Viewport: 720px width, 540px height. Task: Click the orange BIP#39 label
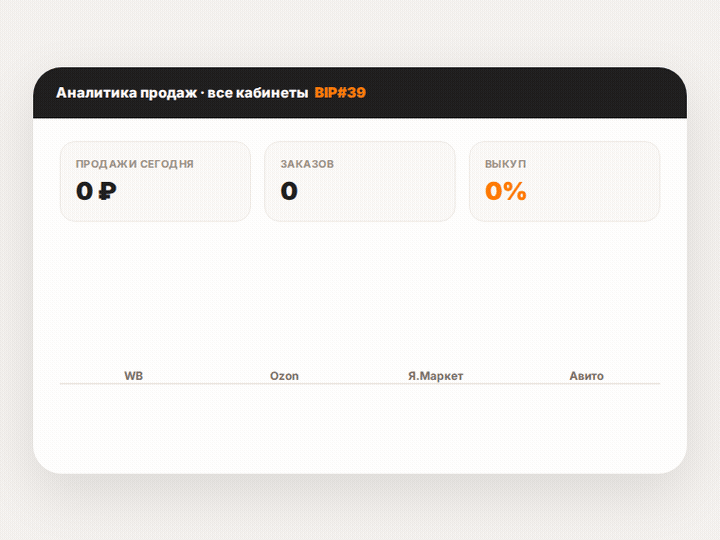(340, 93)
